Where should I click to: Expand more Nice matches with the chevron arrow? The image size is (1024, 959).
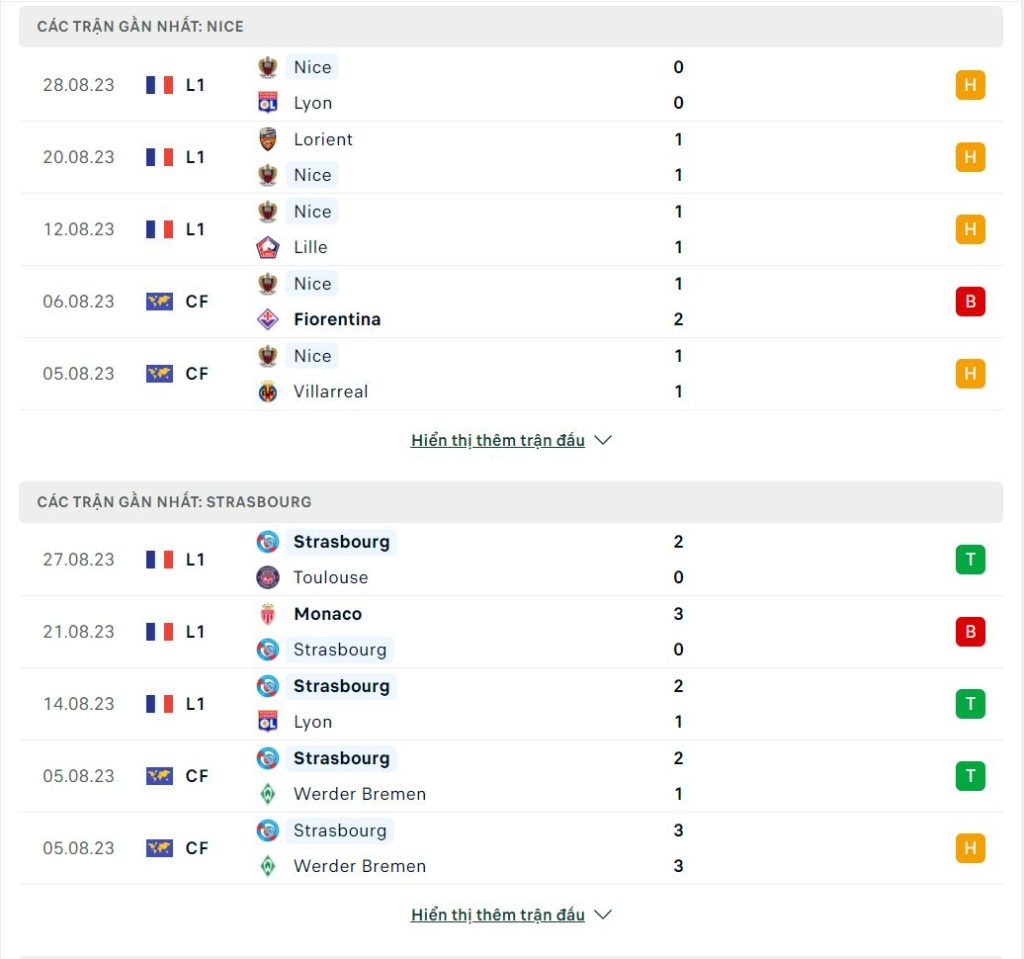tap(603, 440)
